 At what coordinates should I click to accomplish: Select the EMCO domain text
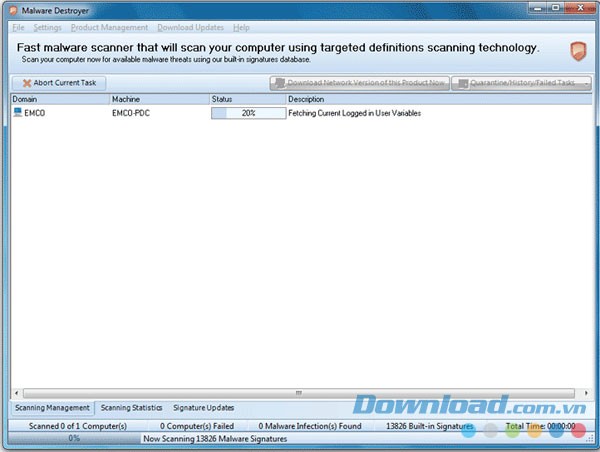35,113
